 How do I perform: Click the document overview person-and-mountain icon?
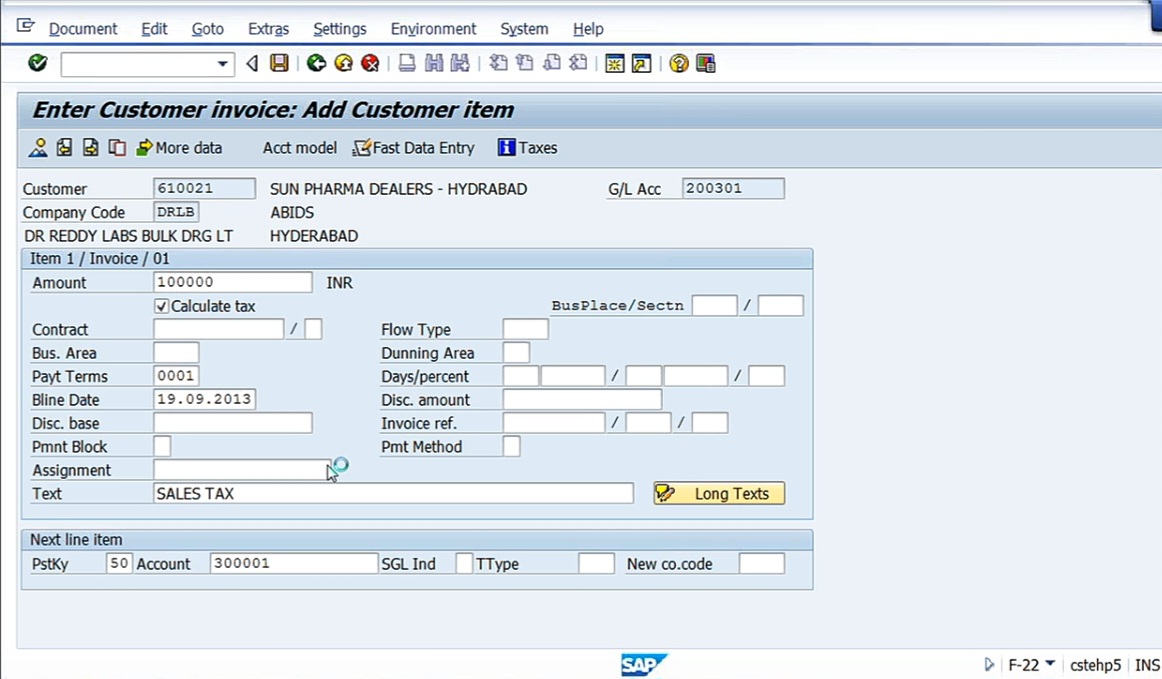(x=38, y=148)
